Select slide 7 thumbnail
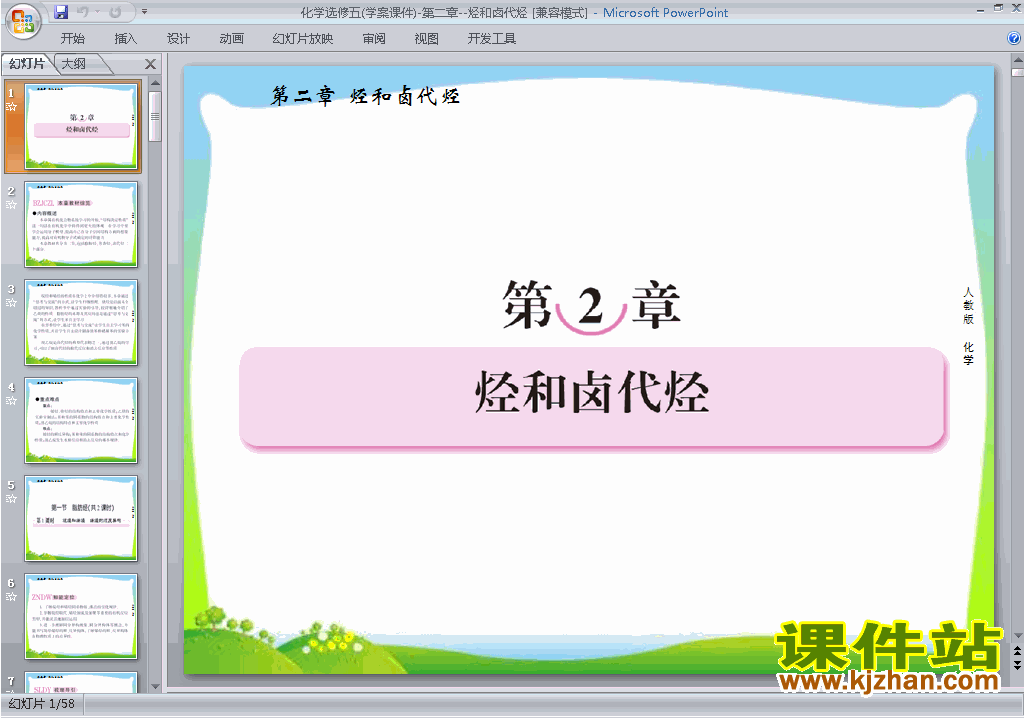Screen dimensions: 1024x718 (x=81, y=682)
